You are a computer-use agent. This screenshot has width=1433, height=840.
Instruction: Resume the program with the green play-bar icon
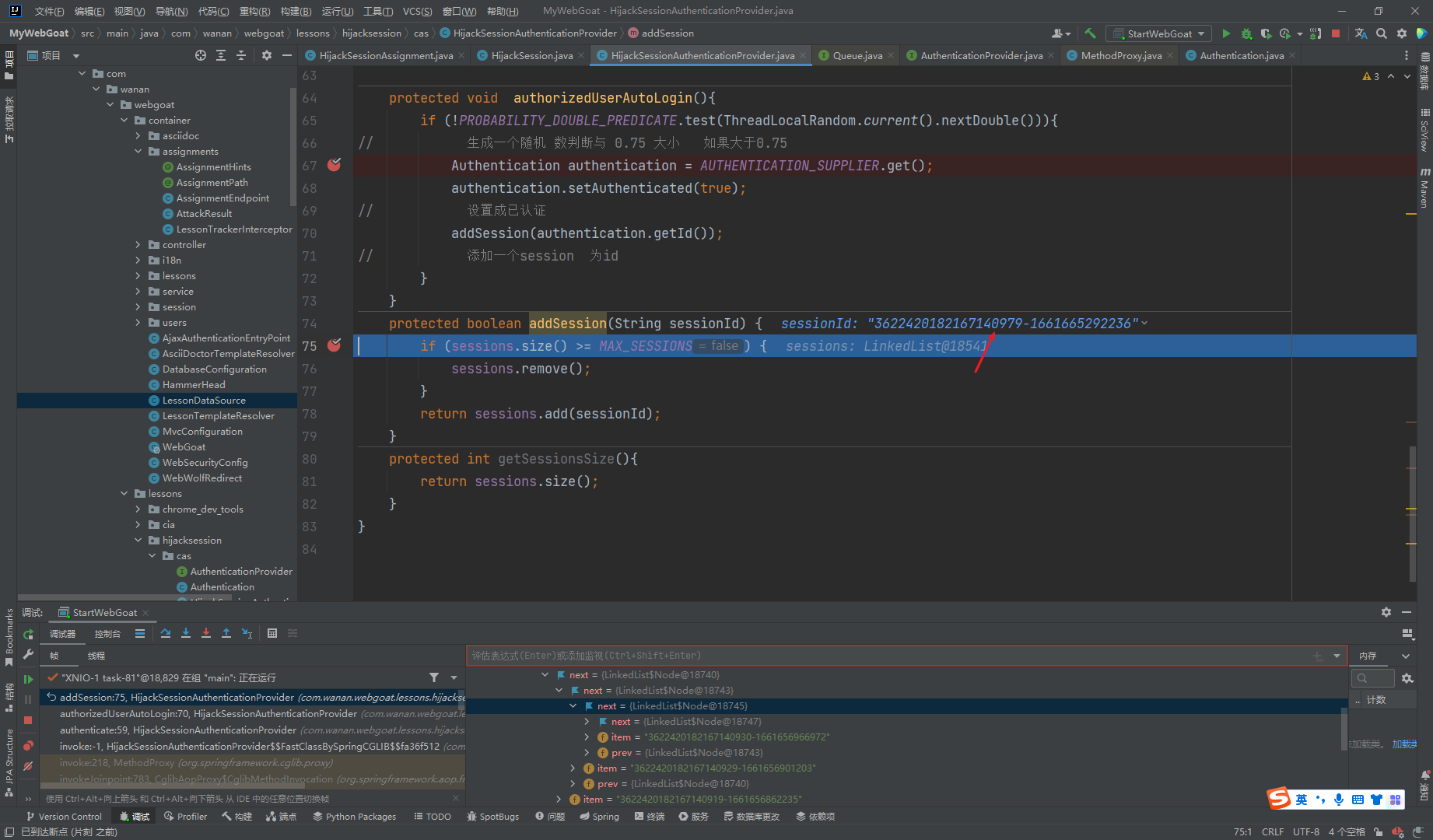28,679
